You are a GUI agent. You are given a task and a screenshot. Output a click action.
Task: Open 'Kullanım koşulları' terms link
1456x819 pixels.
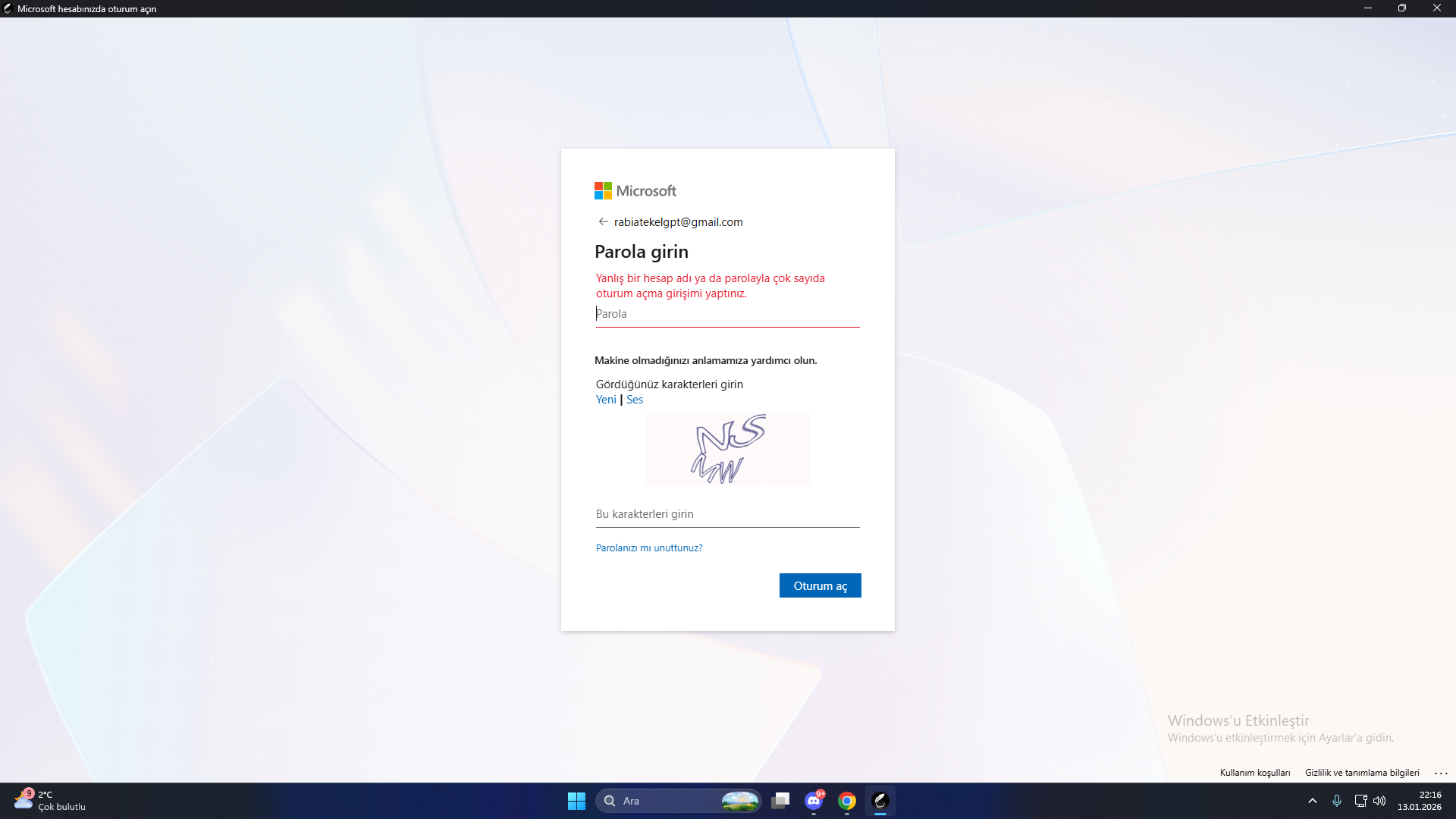coord(1255,773)
